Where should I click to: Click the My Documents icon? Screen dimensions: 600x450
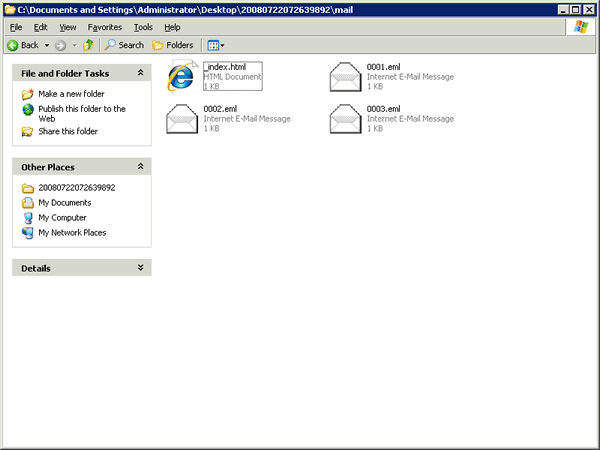pyautogui.click(x=28, y=202)
